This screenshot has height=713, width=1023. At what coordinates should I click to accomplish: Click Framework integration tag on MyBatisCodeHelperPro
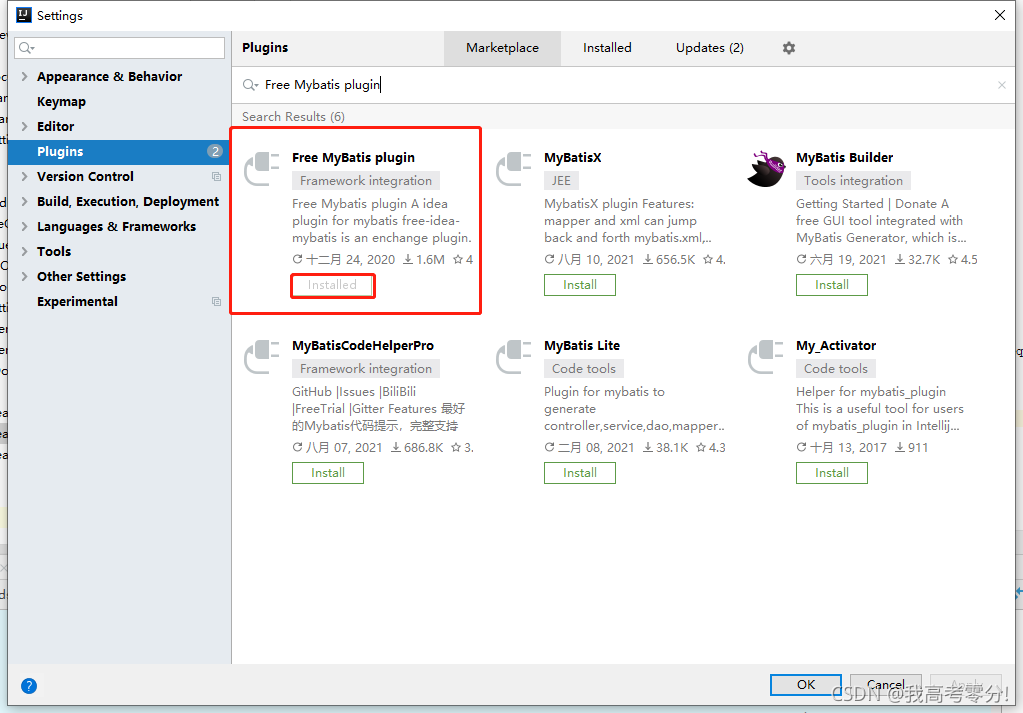click(x=366, y=369)
